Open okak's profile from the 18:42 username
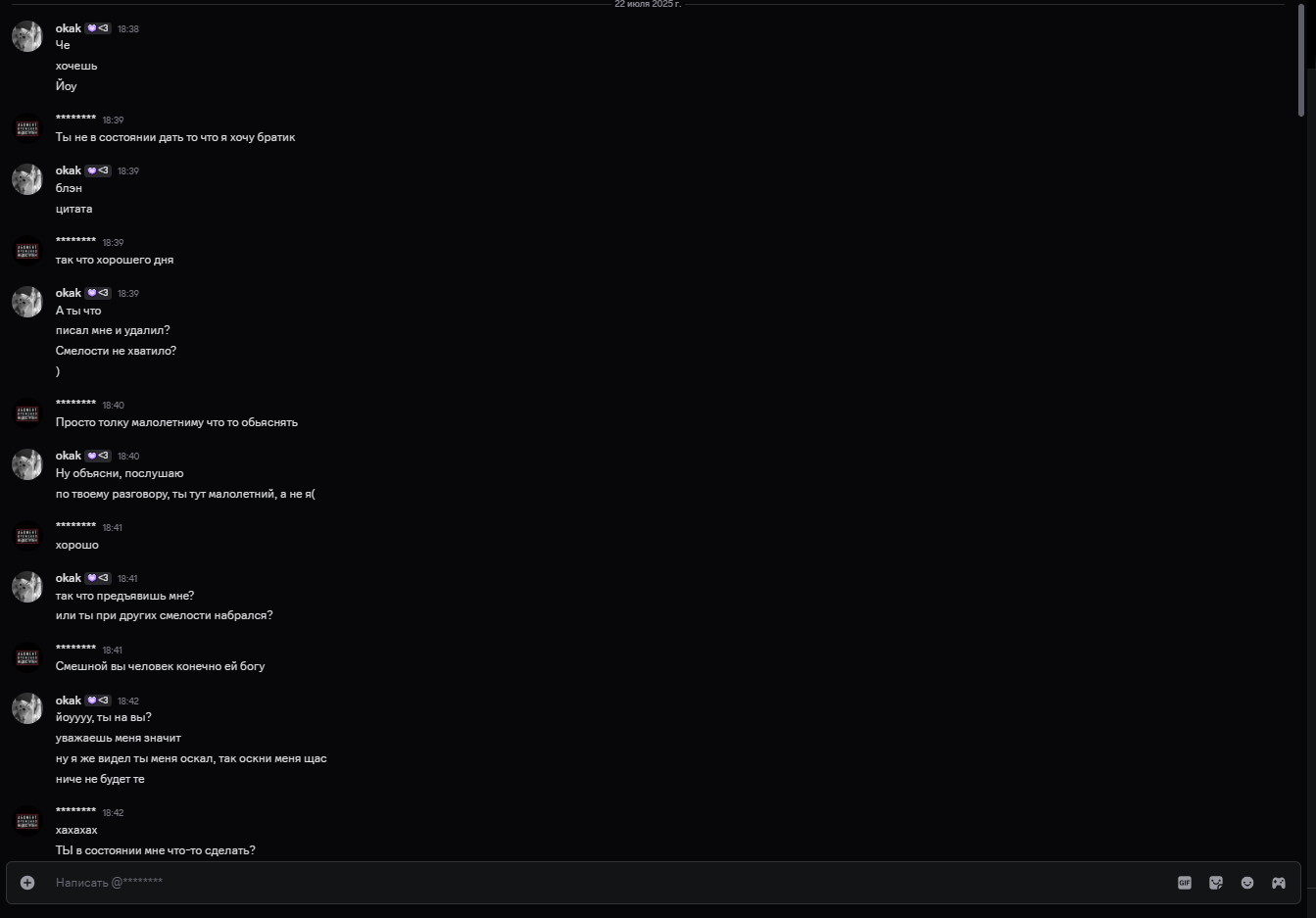 (x=69, y=701)
